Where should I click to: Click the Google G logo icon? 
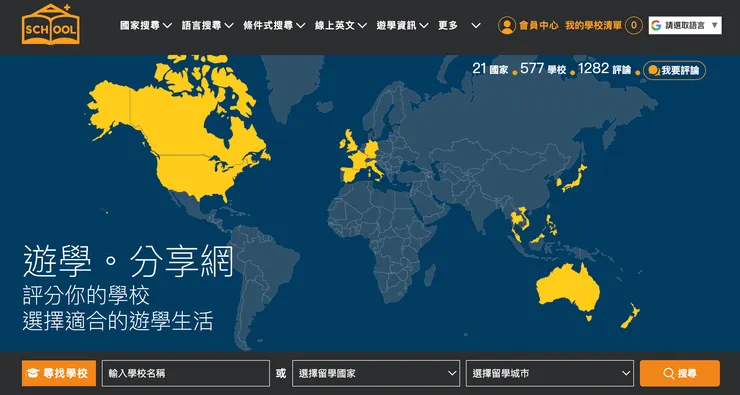coord(656,25)
